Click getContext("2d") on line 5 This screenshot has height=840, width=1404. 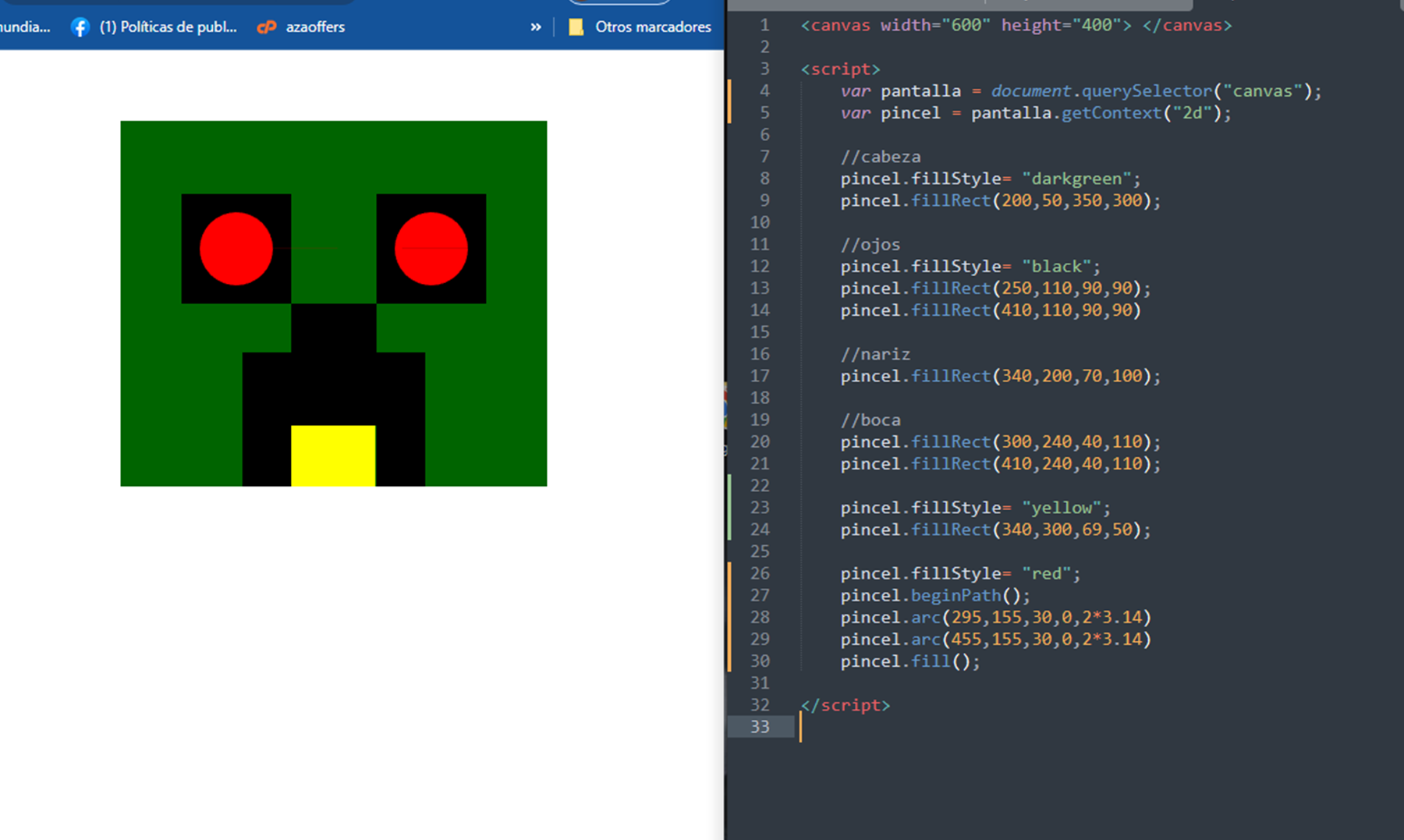point(1141,113)
